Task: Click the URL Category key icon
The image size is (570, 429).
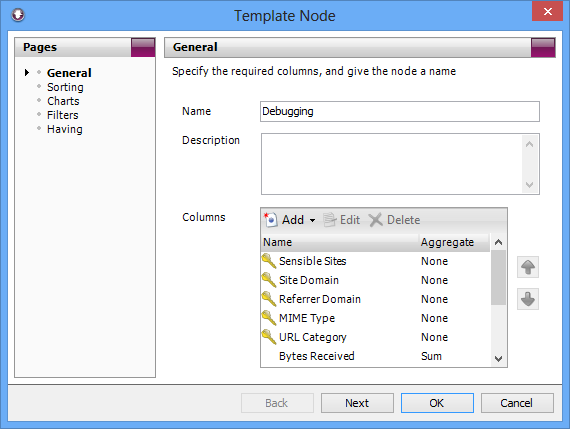Action: click(x=269, y=337)
